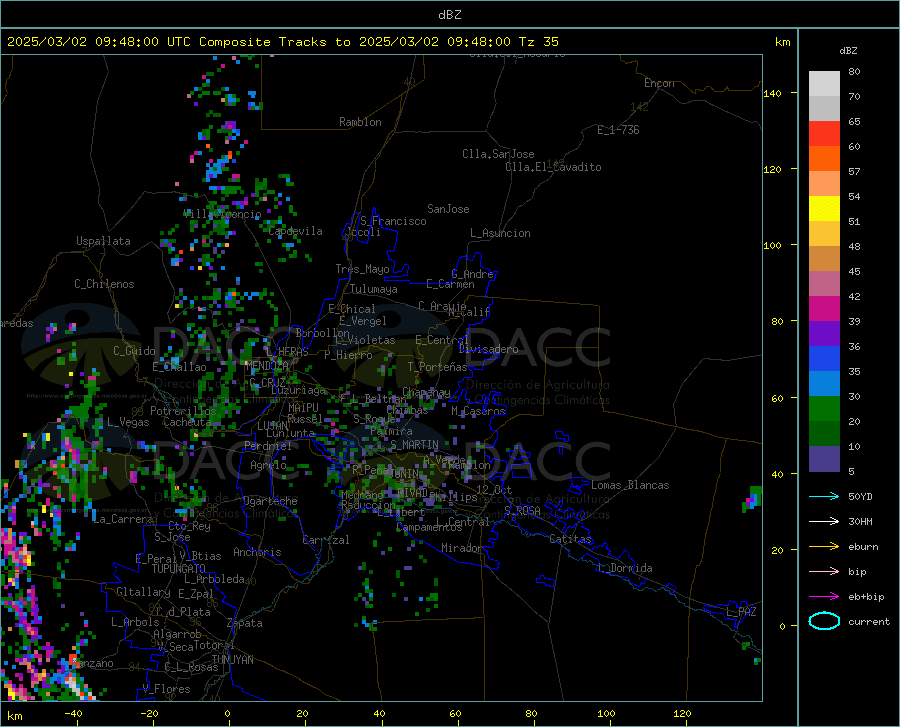Viewport: 900px width, 727px height.
Task: Click the SanJose label on map
Action: 448,209
